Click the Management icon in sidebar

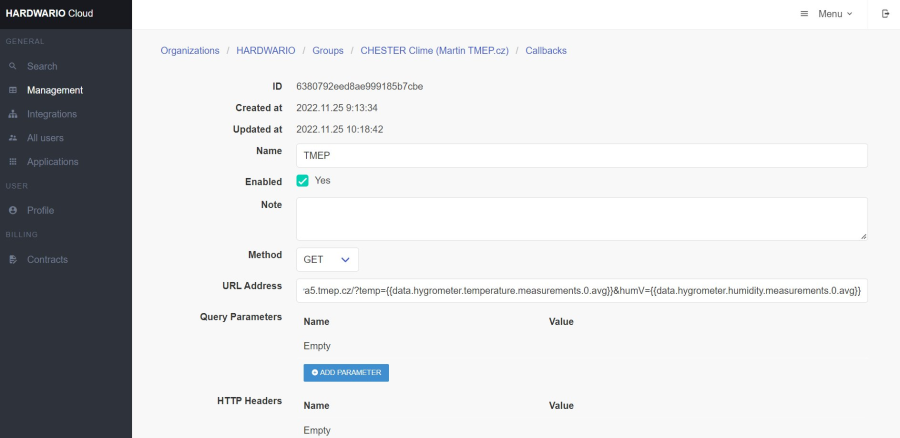coord(13,90)
